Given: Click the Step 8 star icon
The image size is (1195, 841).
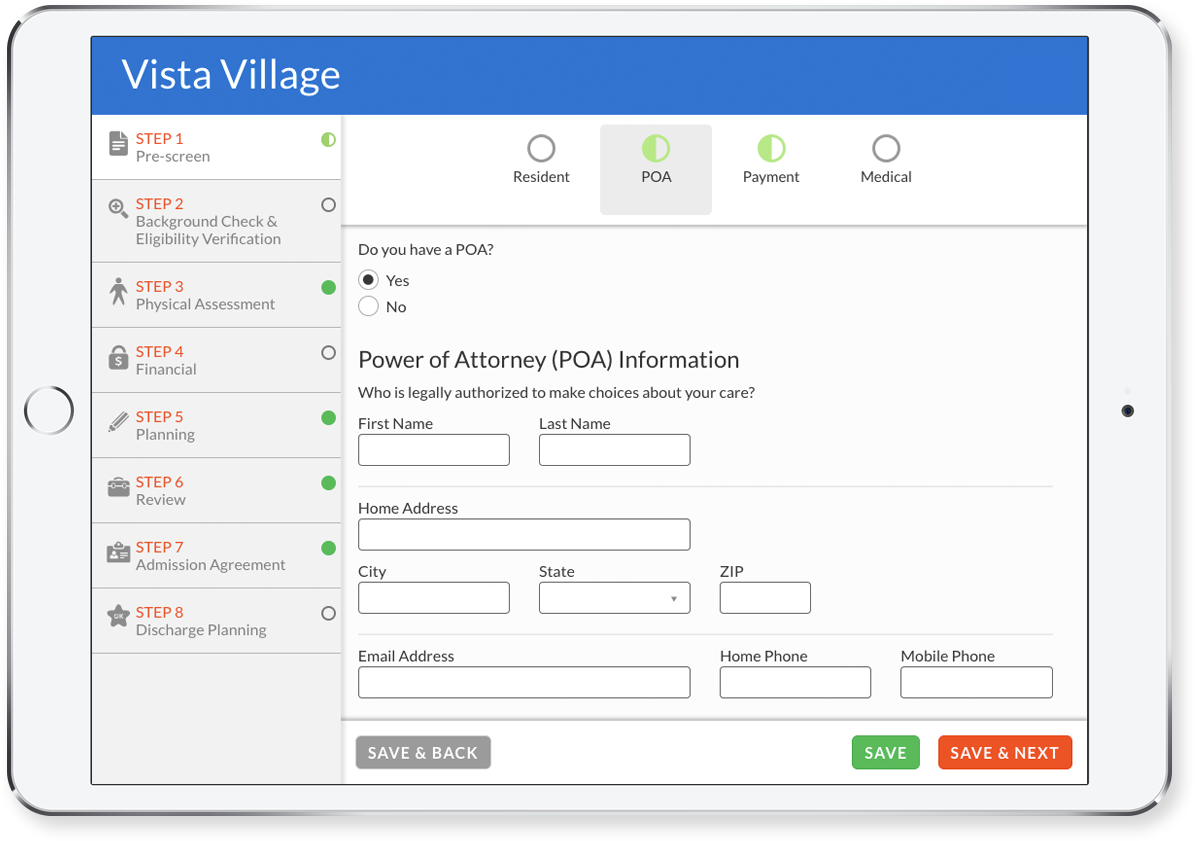Looking at the screenshot, I should point(118,616).
